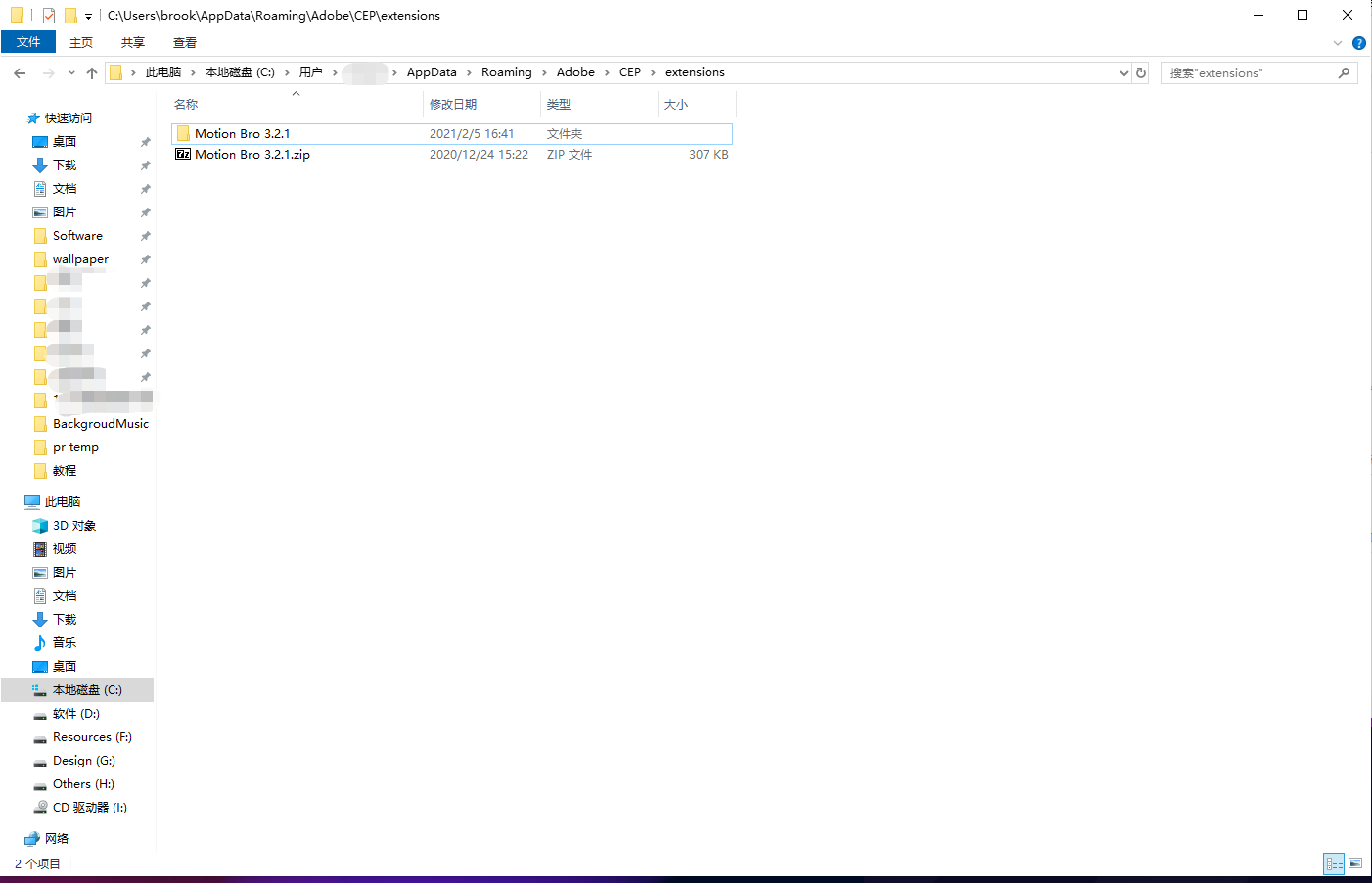Screen dimensions: 1372x883
Task: Open the Others (H:) drive
Action: click(x=83, y=784)
